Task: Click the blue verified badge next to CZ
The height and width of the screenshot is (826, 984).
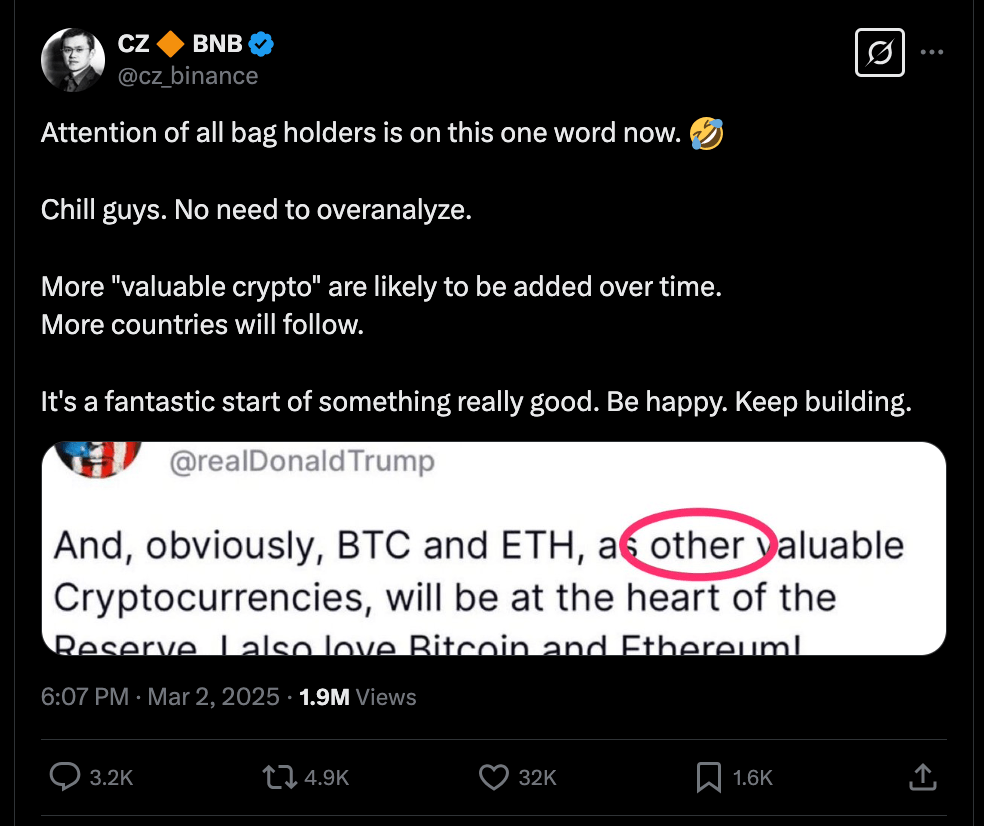Action: point(261,43)
